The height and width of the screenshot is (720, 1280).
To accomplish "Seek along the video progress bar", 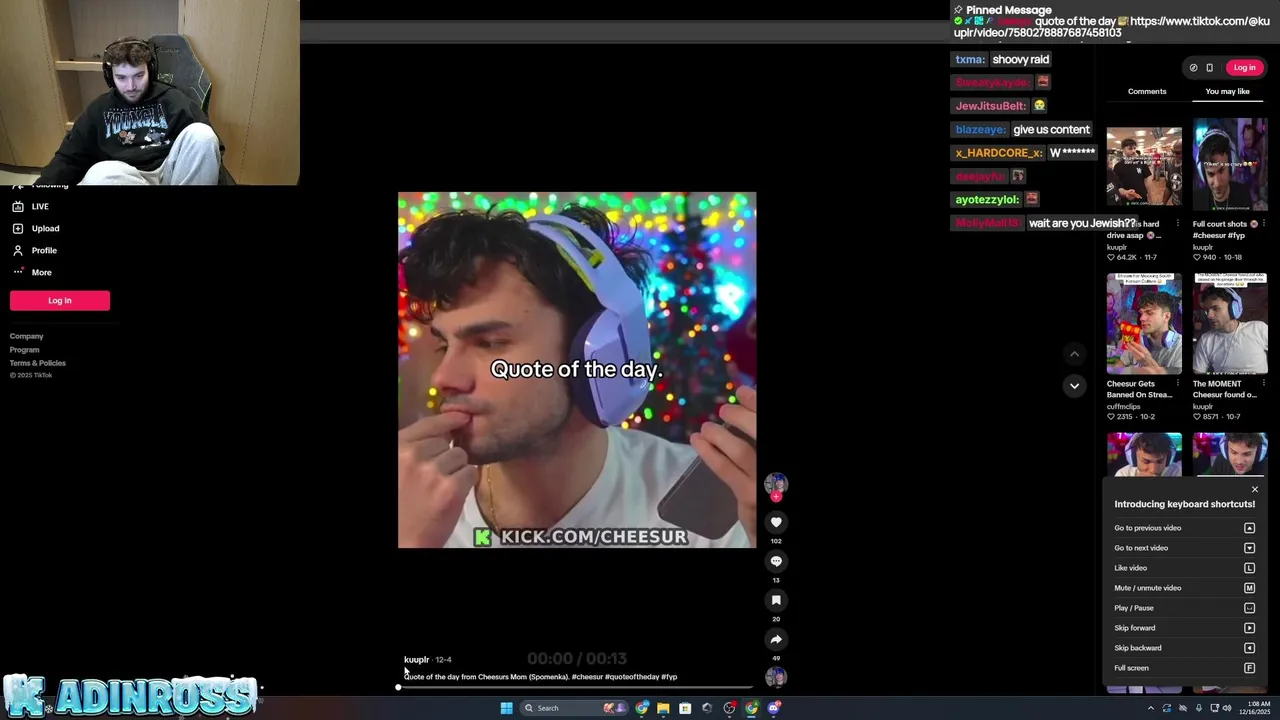I will coord(575,687).
